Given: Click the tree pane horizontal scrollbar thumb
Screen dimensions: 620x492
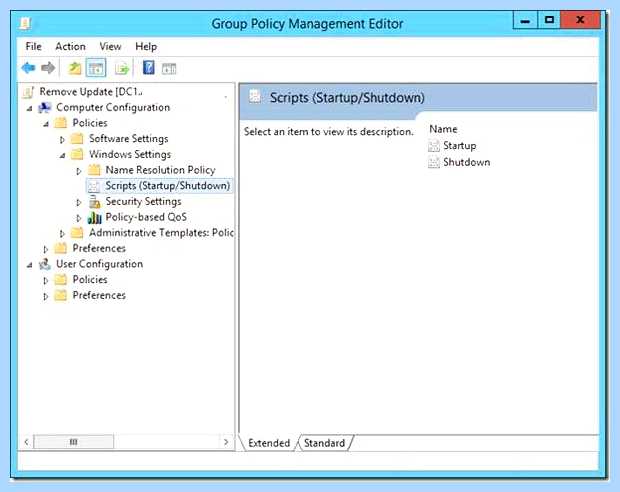Looking at the screenshot, I should 74,442.
